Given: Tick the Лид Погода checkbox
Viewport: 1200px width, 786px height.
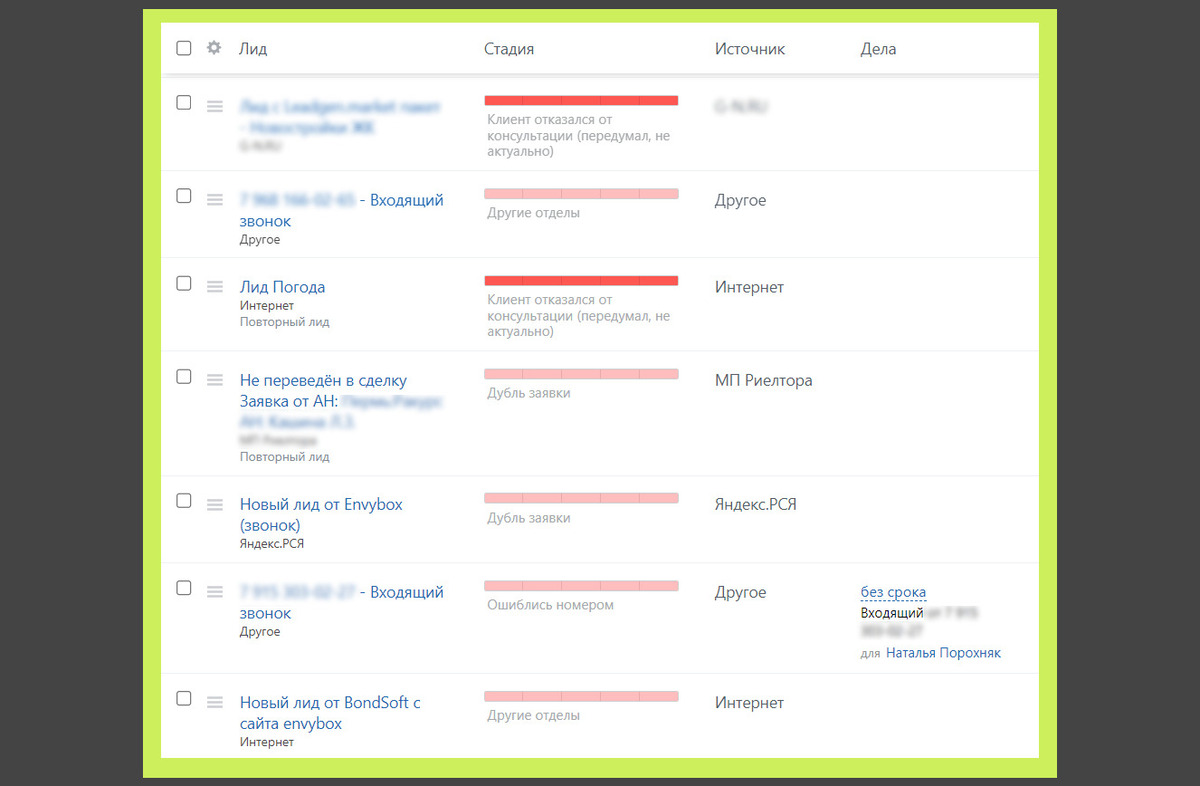Looking at the screenshot, I should click(x=183, y=283).
